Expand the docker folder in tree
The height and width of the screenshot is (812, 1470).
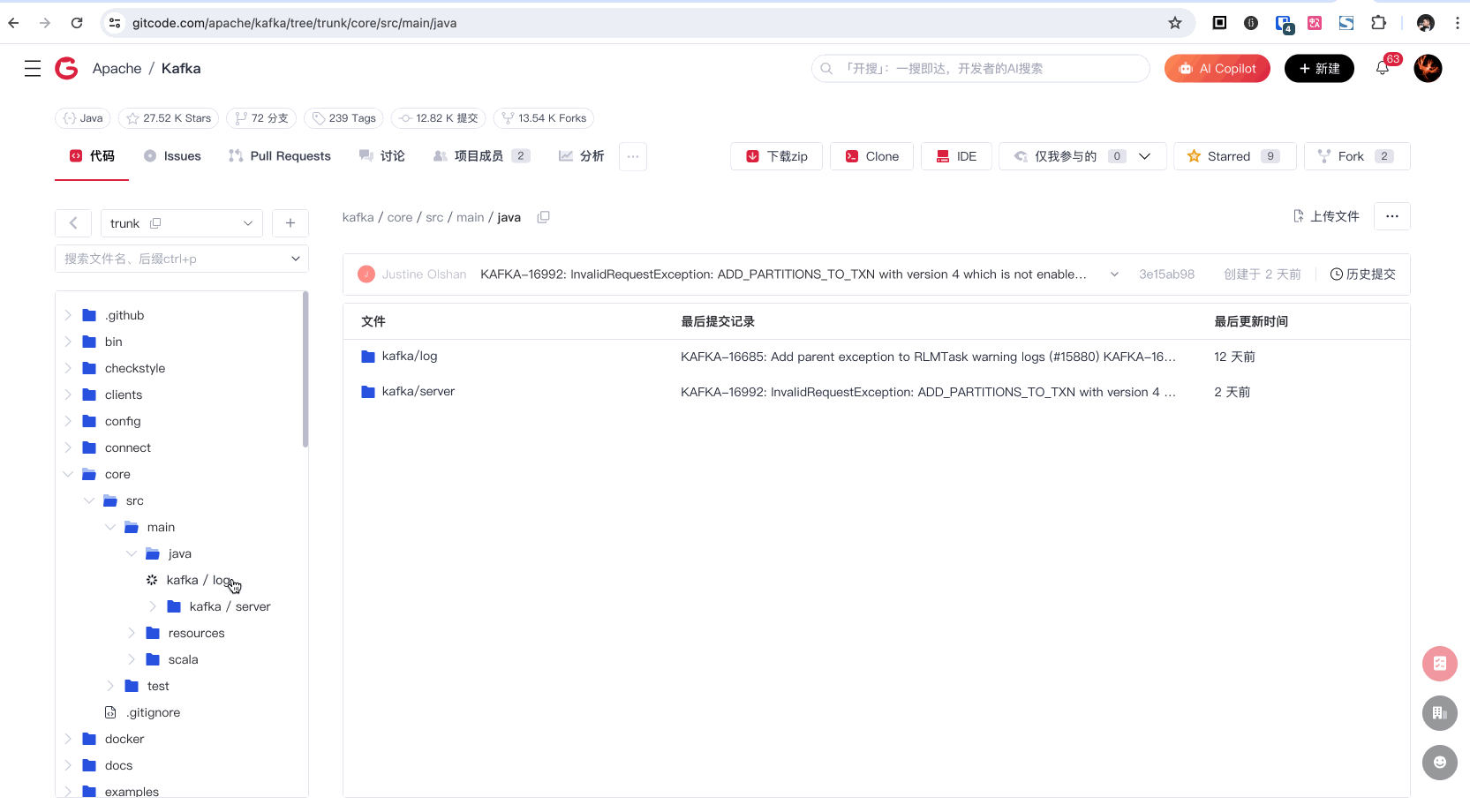click(68, 739)
